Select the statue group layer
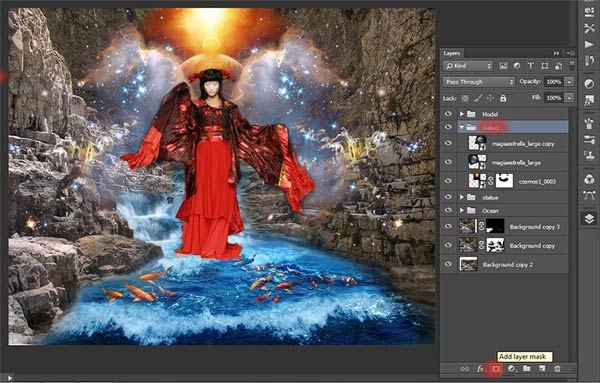This screenshot has width=600, height=383. pyautogui.click(x=504, y=197)
